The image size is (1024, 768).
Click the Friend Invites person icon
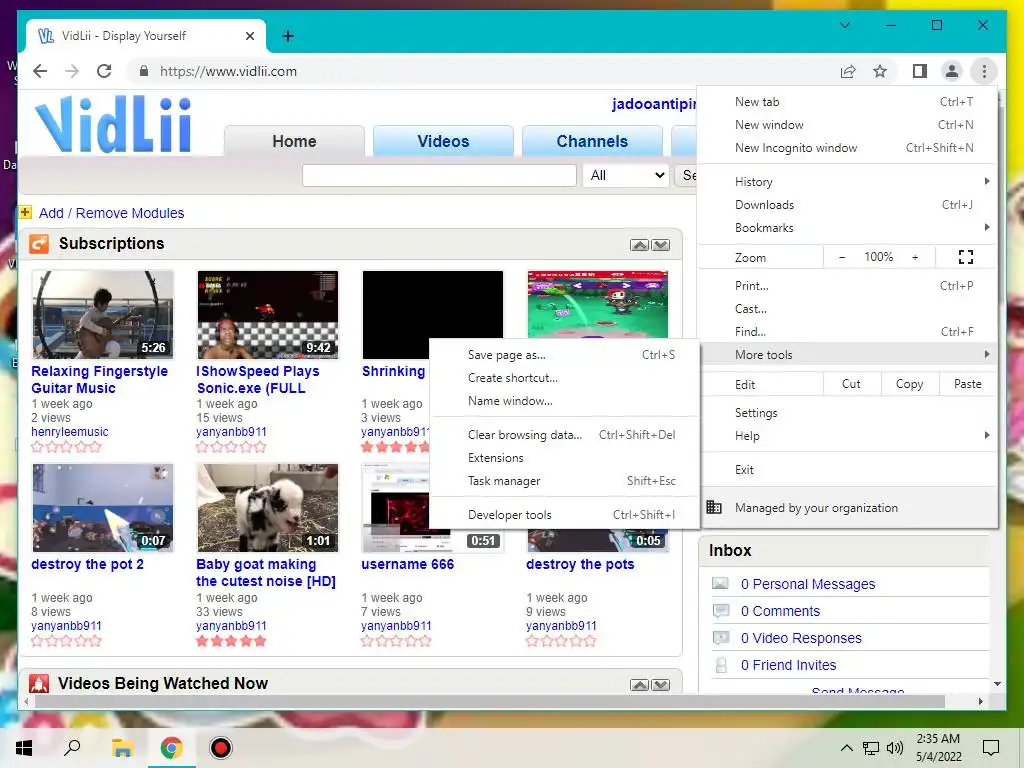pos(721,665)
